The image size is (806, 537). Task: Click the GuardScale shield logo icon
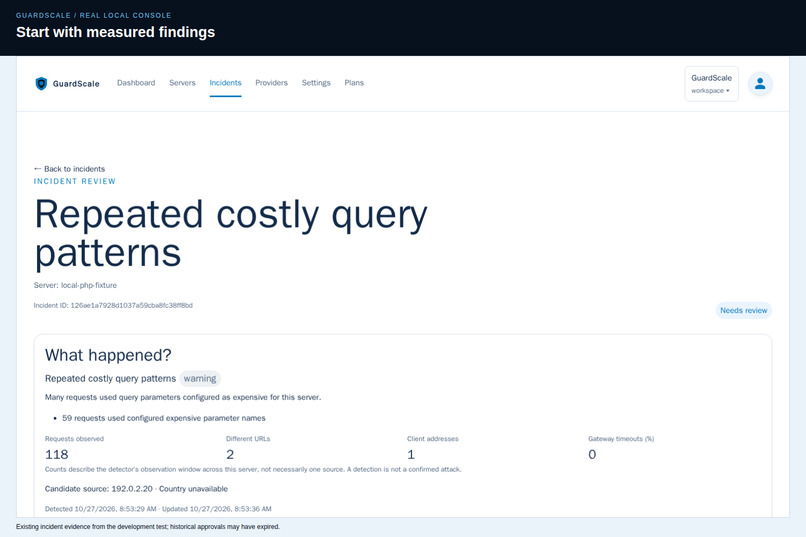click(x=41, y=83)
